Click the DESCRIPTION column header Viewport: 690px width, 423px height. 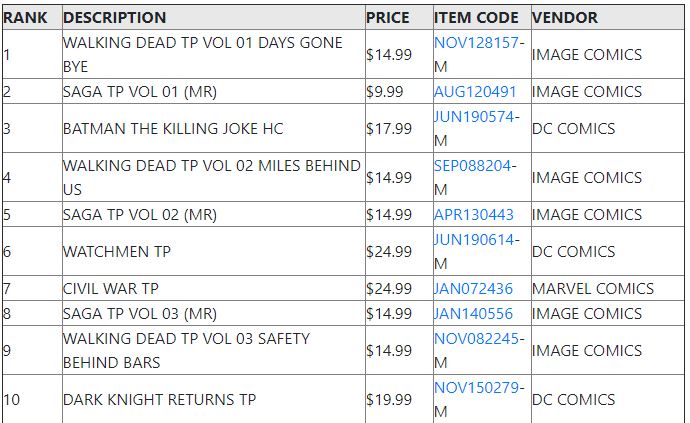coord(114,18)
